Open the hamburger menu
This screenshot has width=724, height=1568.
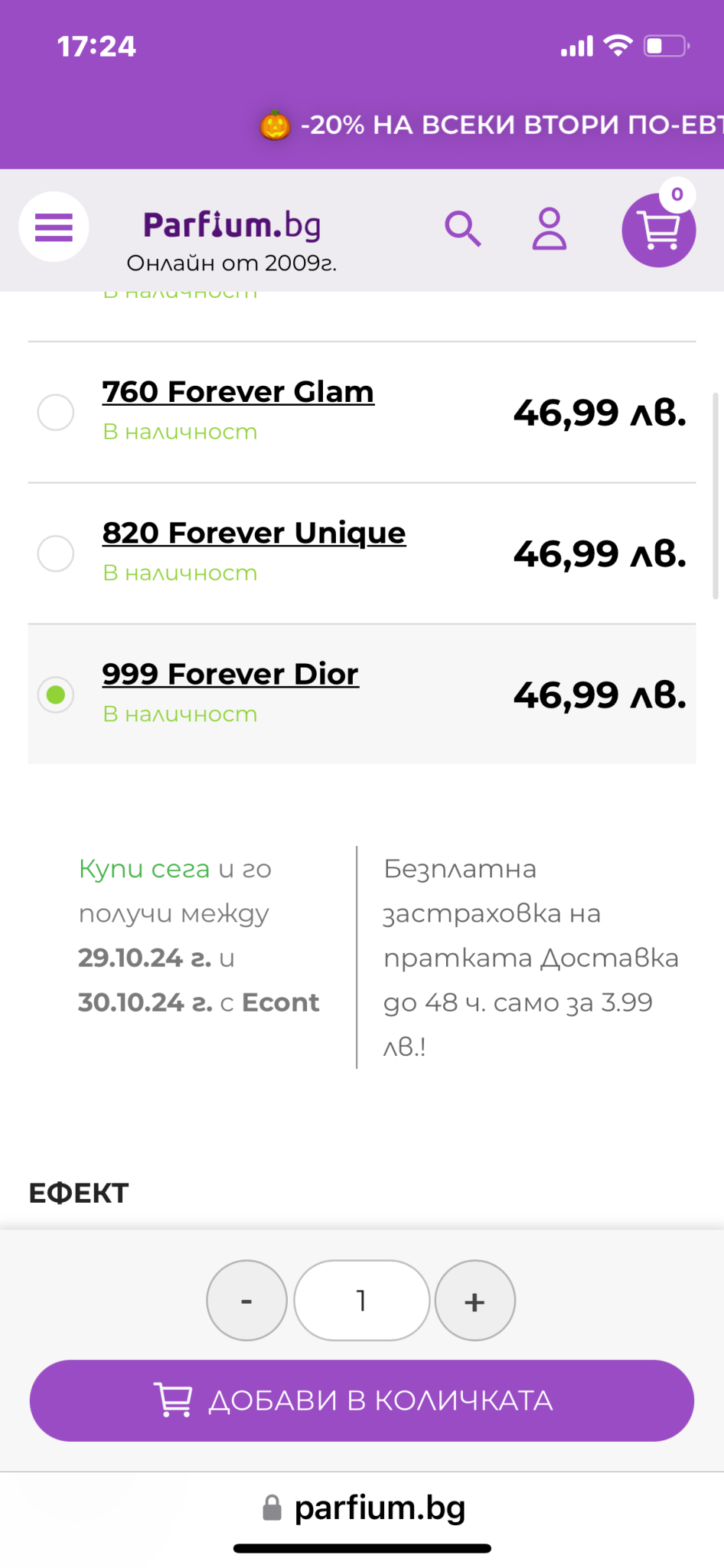coord(54,227)
